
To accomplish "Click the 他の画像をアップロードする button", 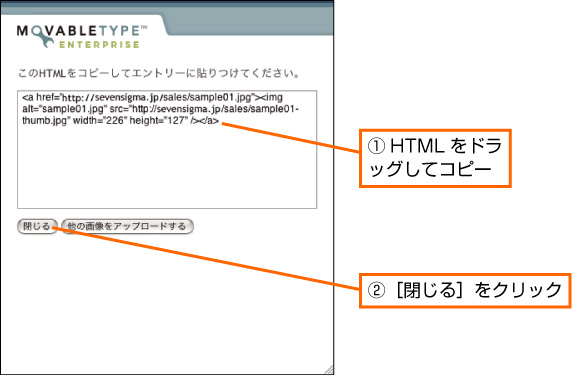I will coord(127,227).
